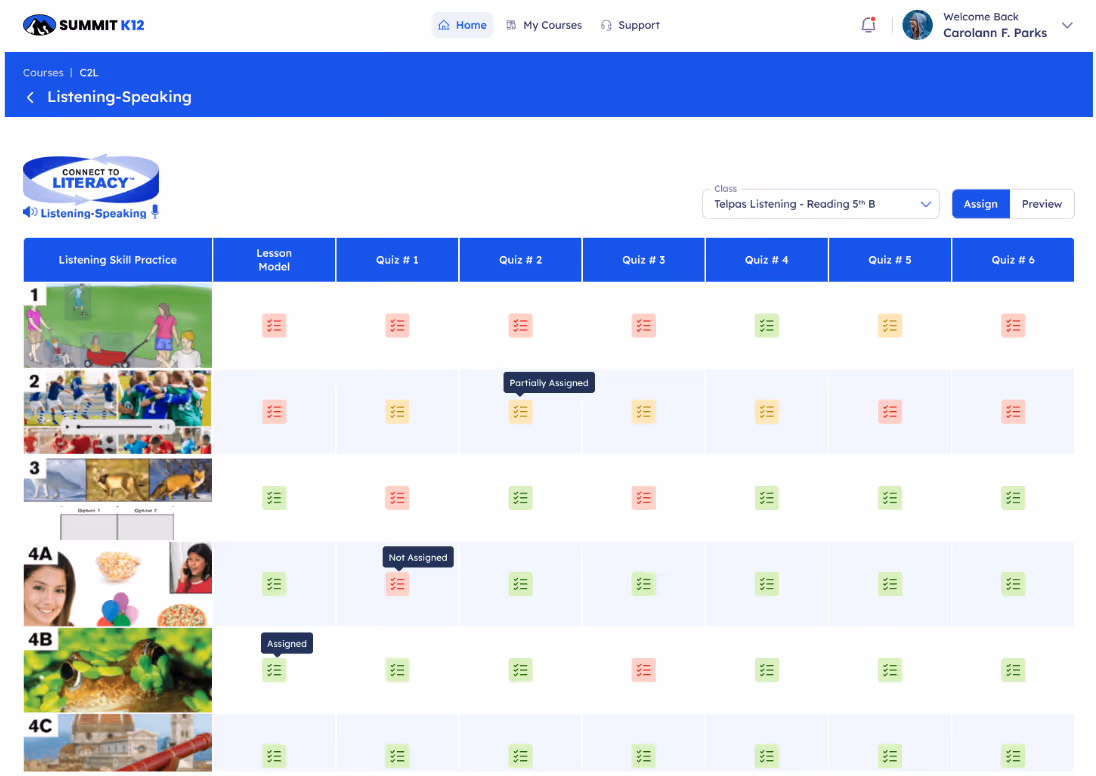Click row 1 Quiz # 3 assignment icon
The image size is (1096, 776).
pyautogui.click(x=643, y=325)
